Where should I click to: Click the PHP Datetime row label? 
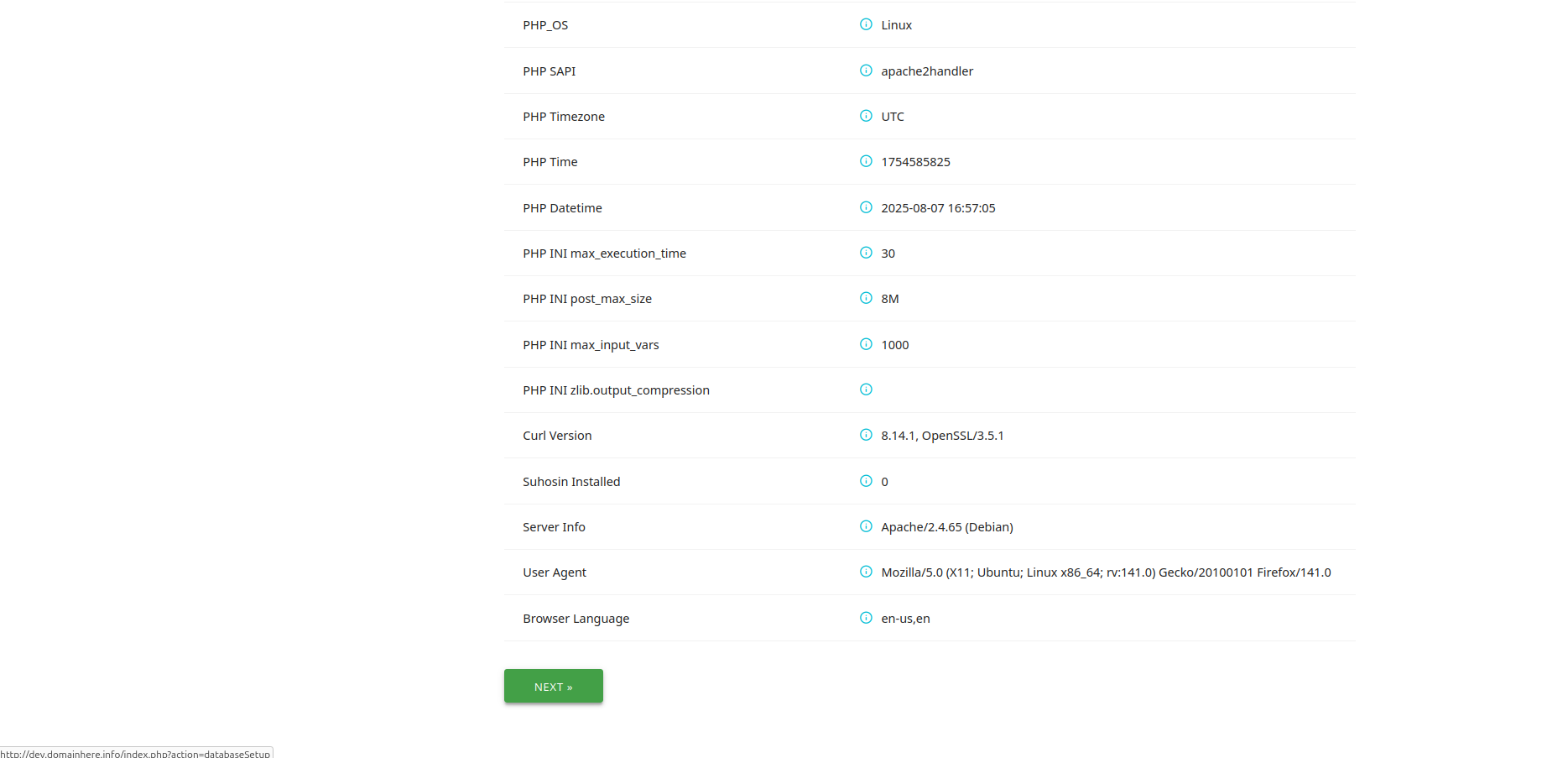562,208
